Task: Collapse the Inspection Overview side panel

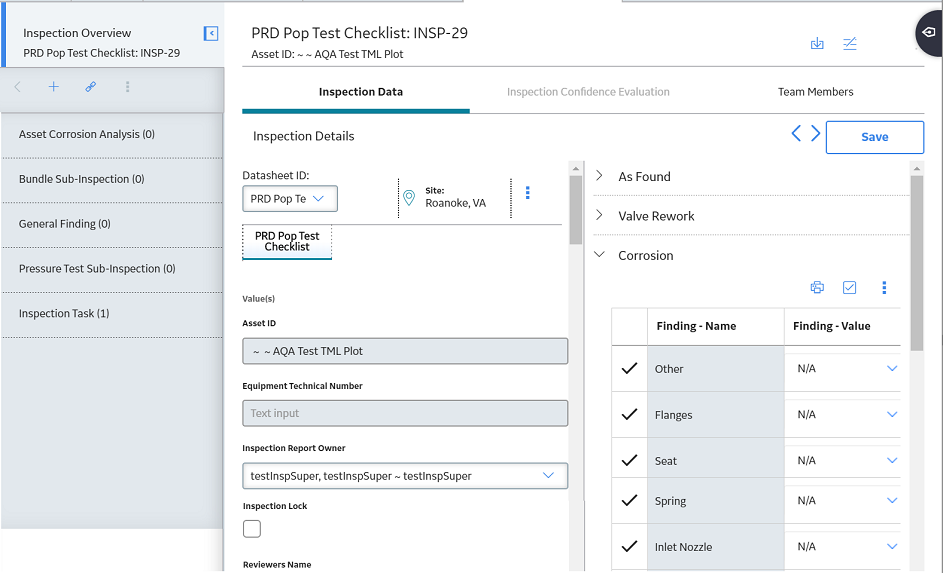Action: 211,34
